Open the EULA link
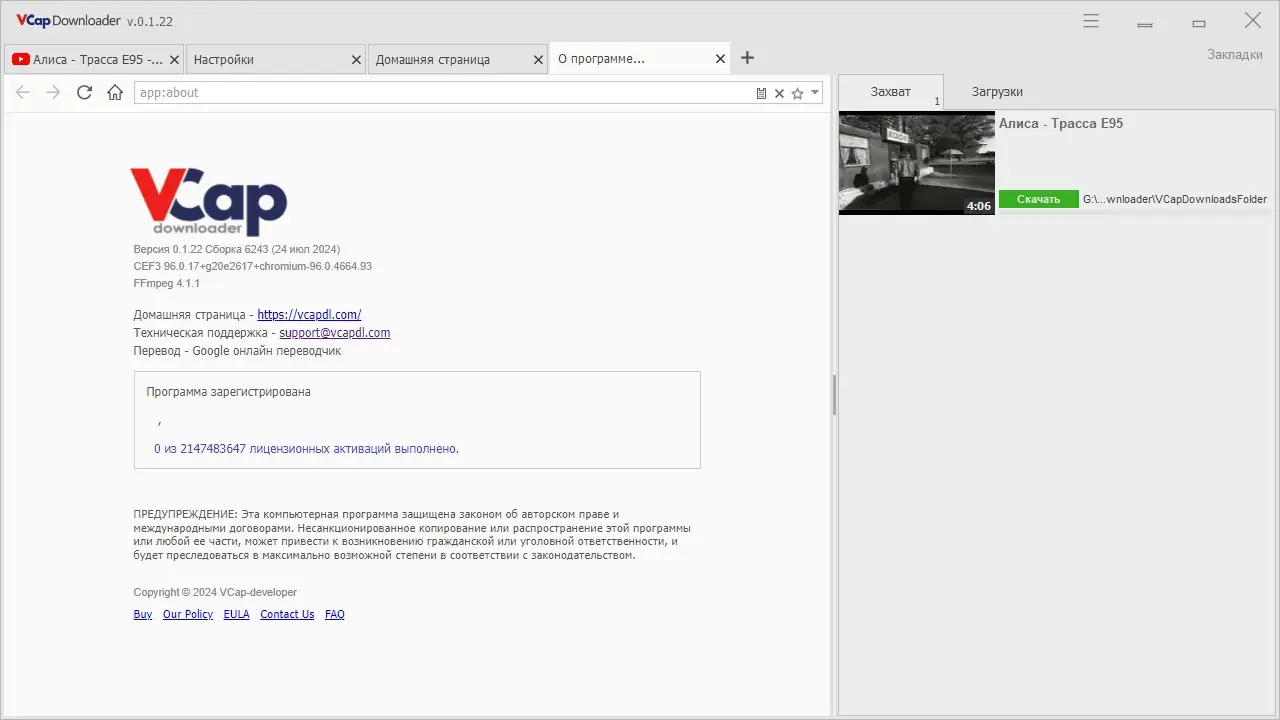 [236, 614]
